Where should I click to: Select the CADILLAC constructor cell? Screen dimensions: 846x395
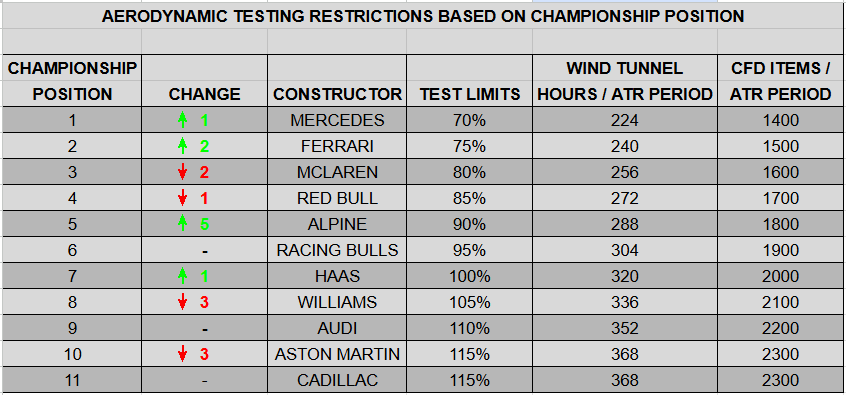pos(337,380)
